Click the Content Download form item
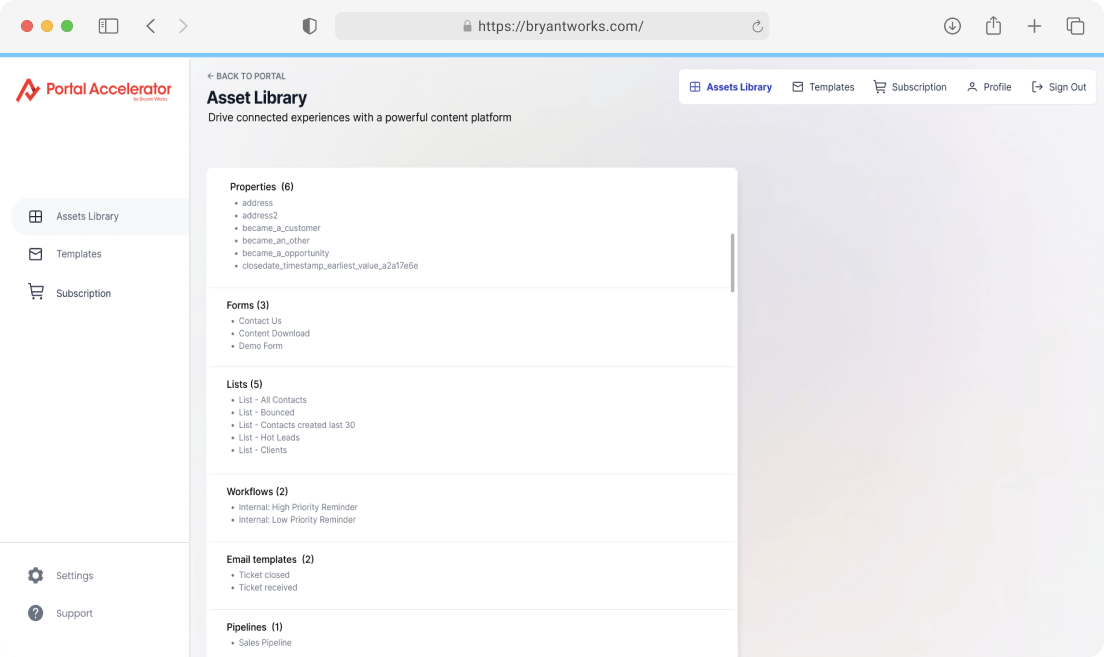The image size is (1104, 657). 274,334
